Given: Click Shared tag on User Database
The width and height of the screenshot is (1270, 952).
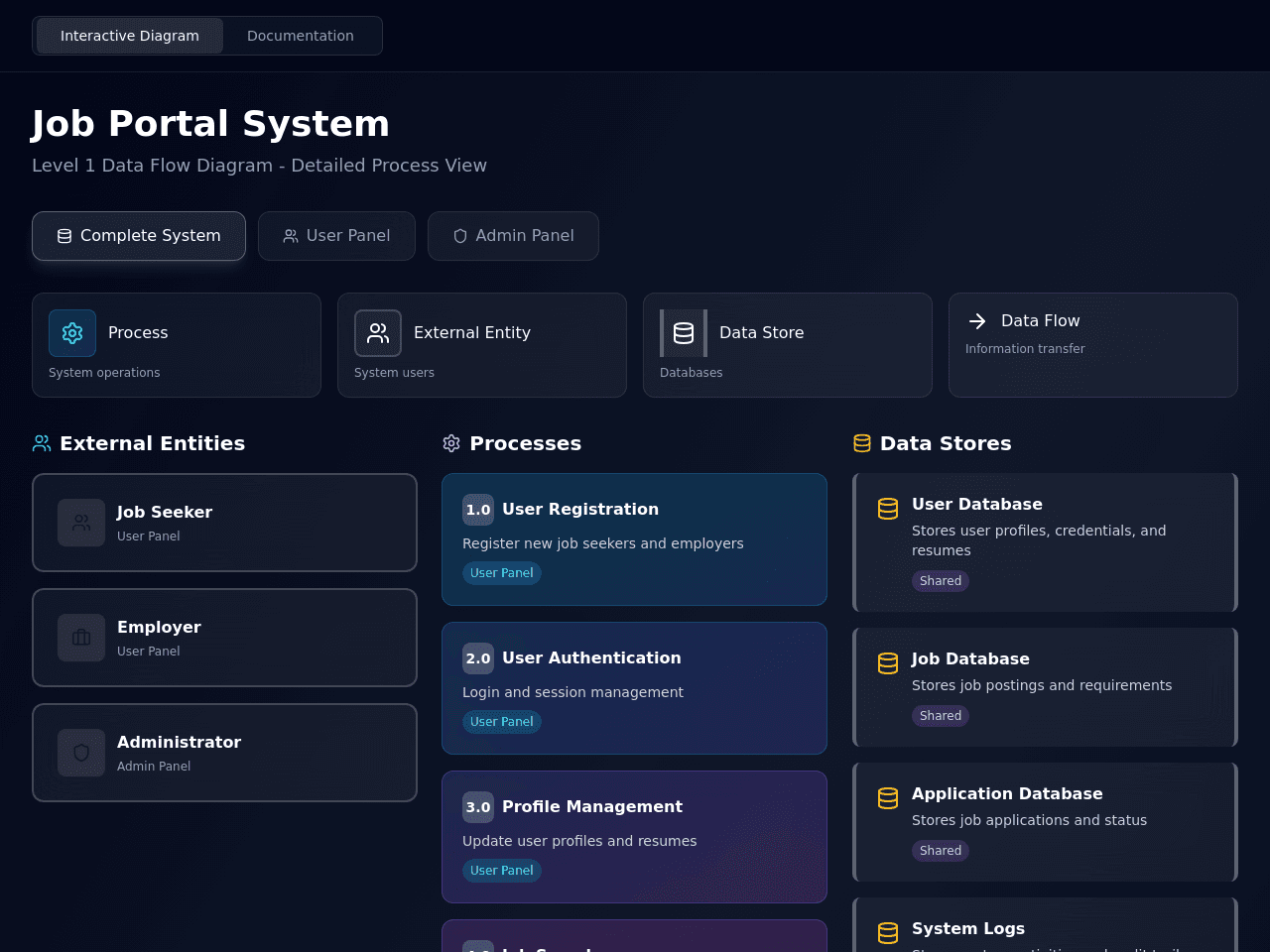Looking at the screenshot, I should pos(941,581).
